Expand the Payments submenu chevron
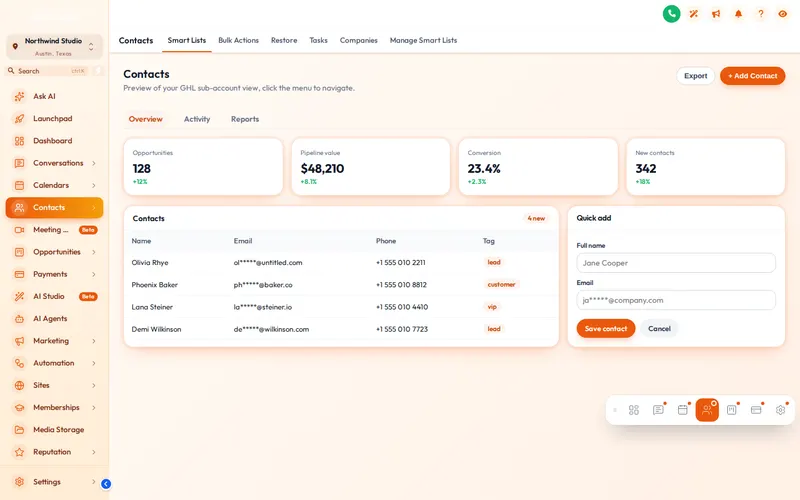800x500 pixels. [x=94, y=274]
